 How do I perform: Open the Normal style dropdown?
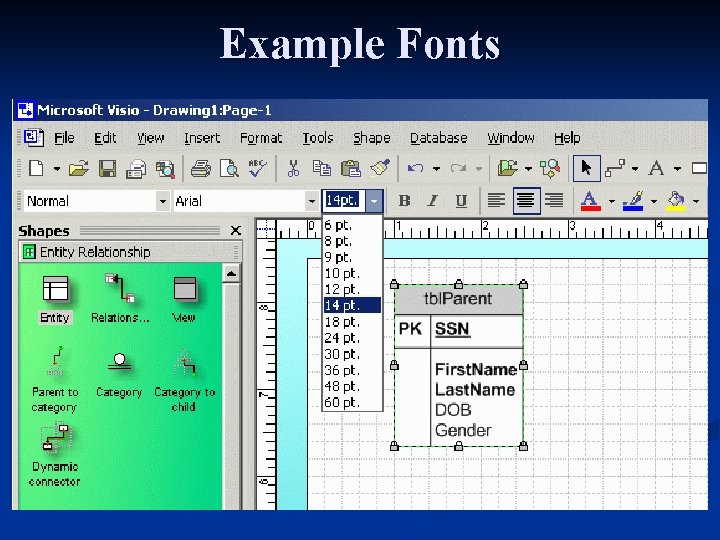[x=162, y=201]
